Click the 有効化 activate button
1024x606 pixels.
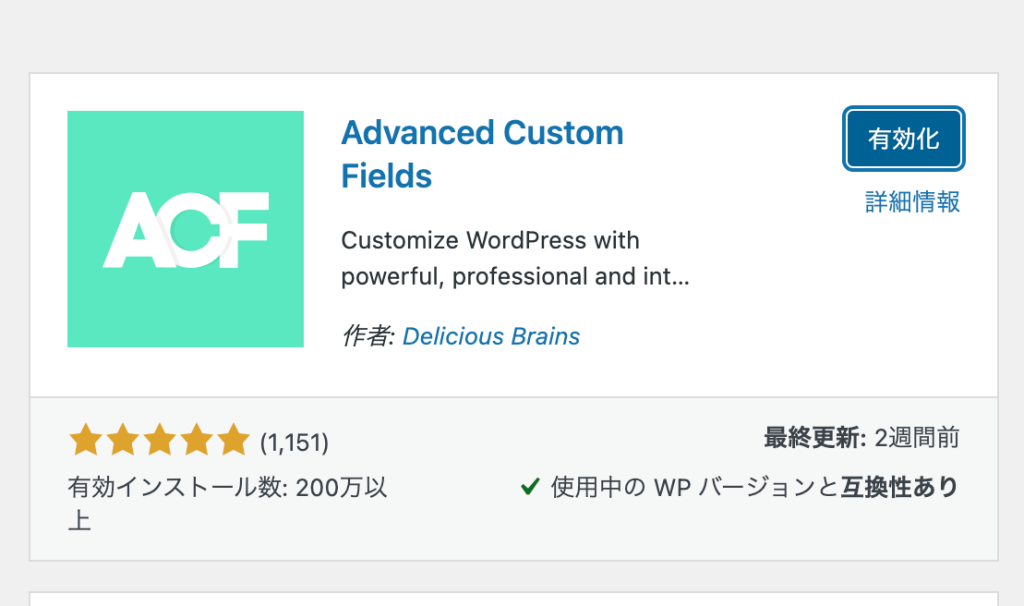[x=903, y=139]
